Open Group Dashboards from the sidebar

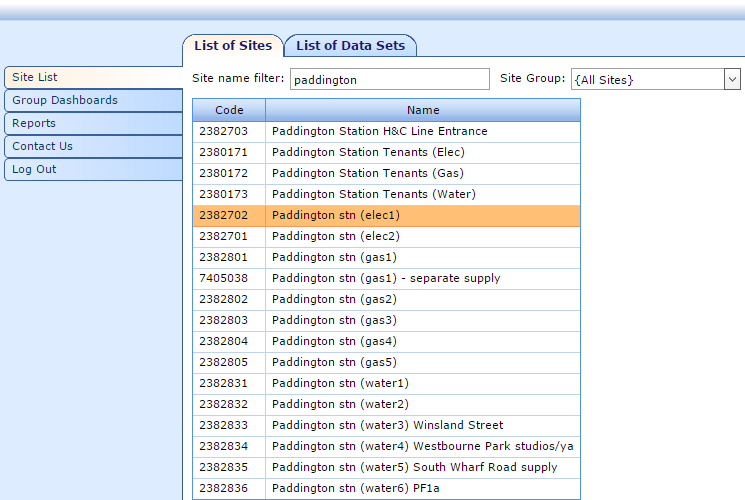click(93, 100)
